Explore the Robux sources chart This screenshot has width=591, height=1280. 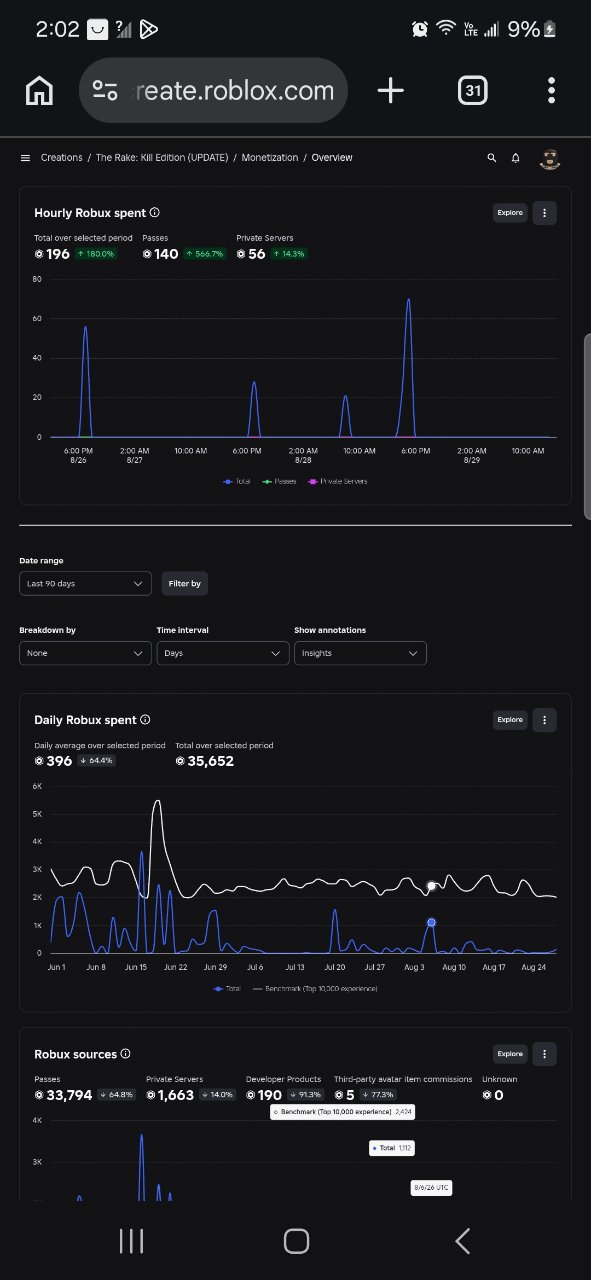[510, 1054]
